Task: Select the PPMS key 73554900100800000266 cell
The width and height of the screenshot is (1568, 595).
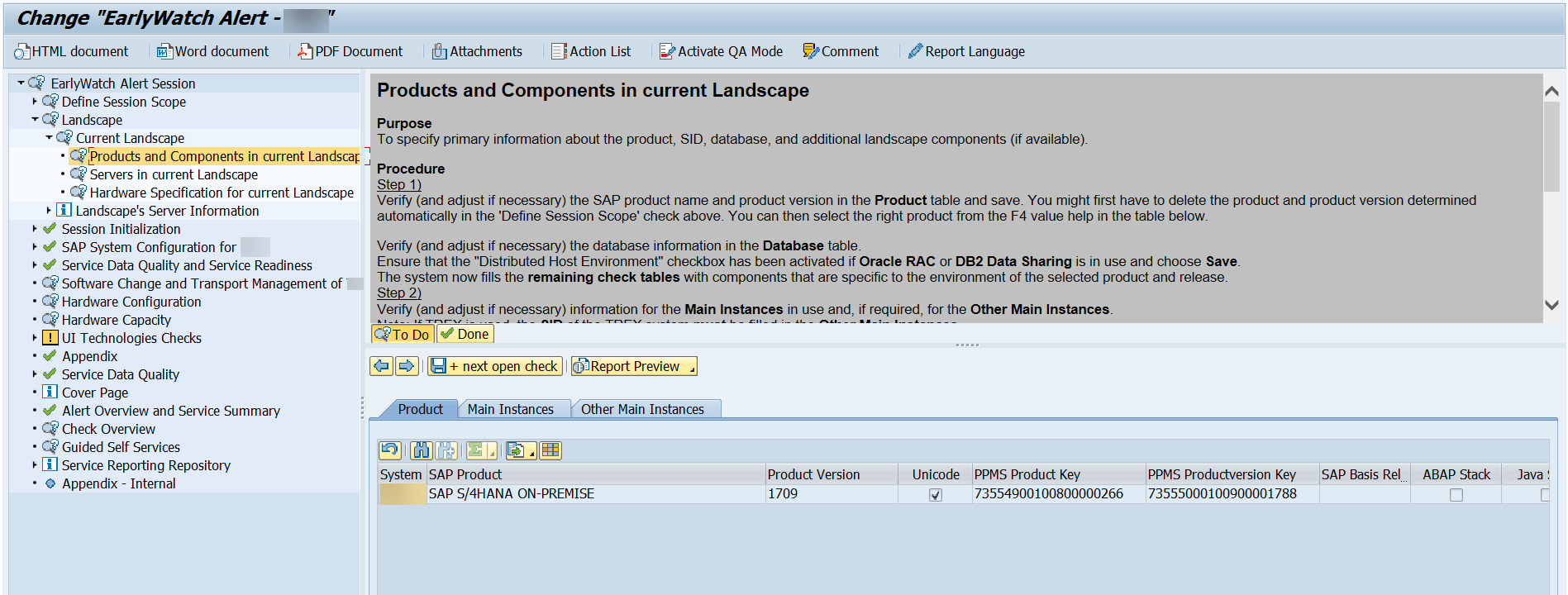Action: point(1059,494)
